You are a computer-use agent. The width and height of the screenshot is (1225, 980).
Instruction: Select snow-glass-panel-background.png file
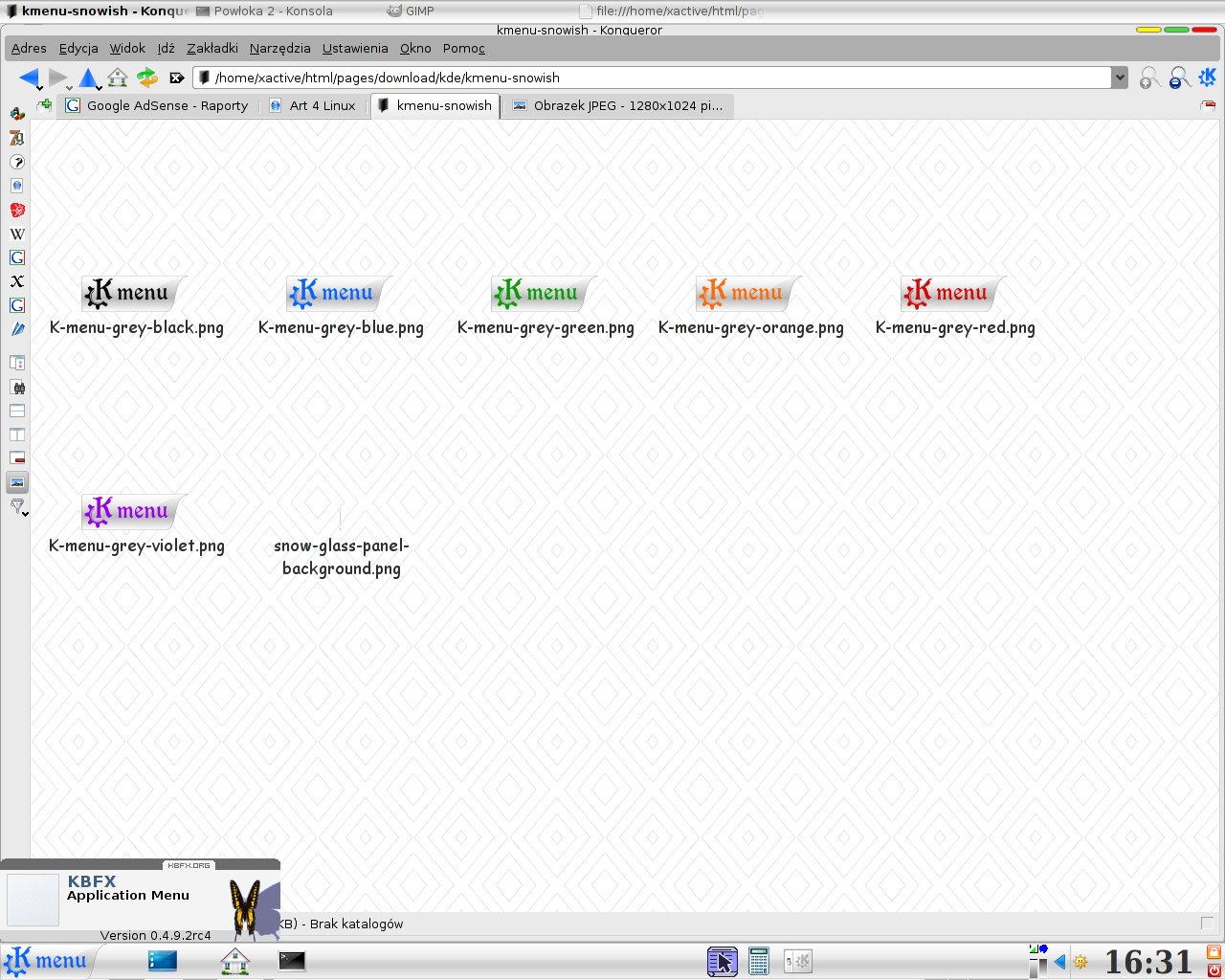[x=341, y=543]
